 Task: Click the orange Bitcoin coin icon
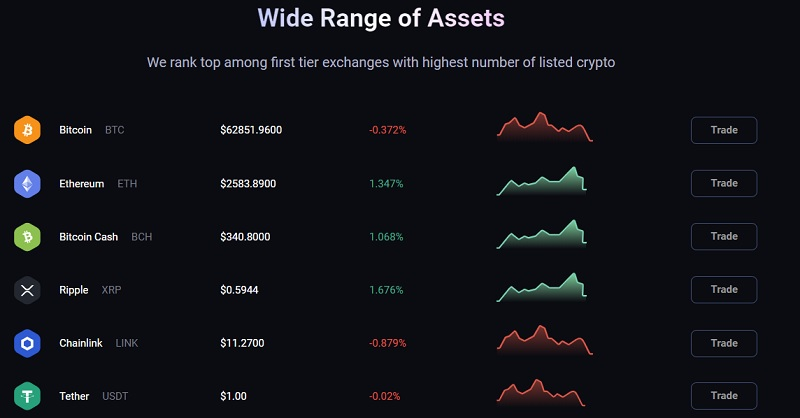(x=27, y=130)
